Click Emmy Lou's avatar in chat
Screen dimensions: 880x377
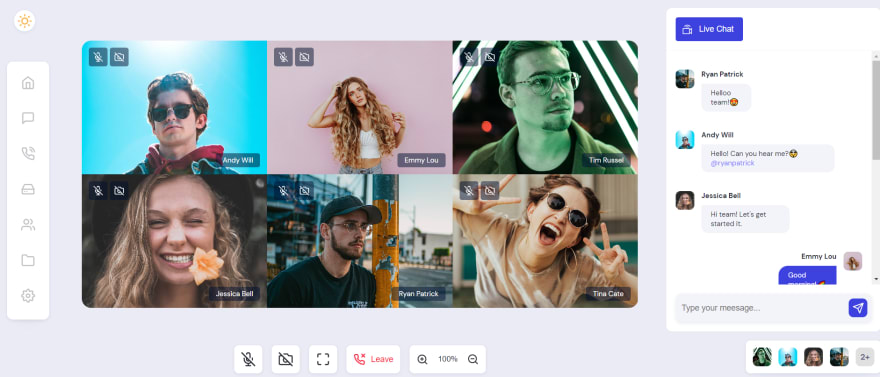(852, 261)
